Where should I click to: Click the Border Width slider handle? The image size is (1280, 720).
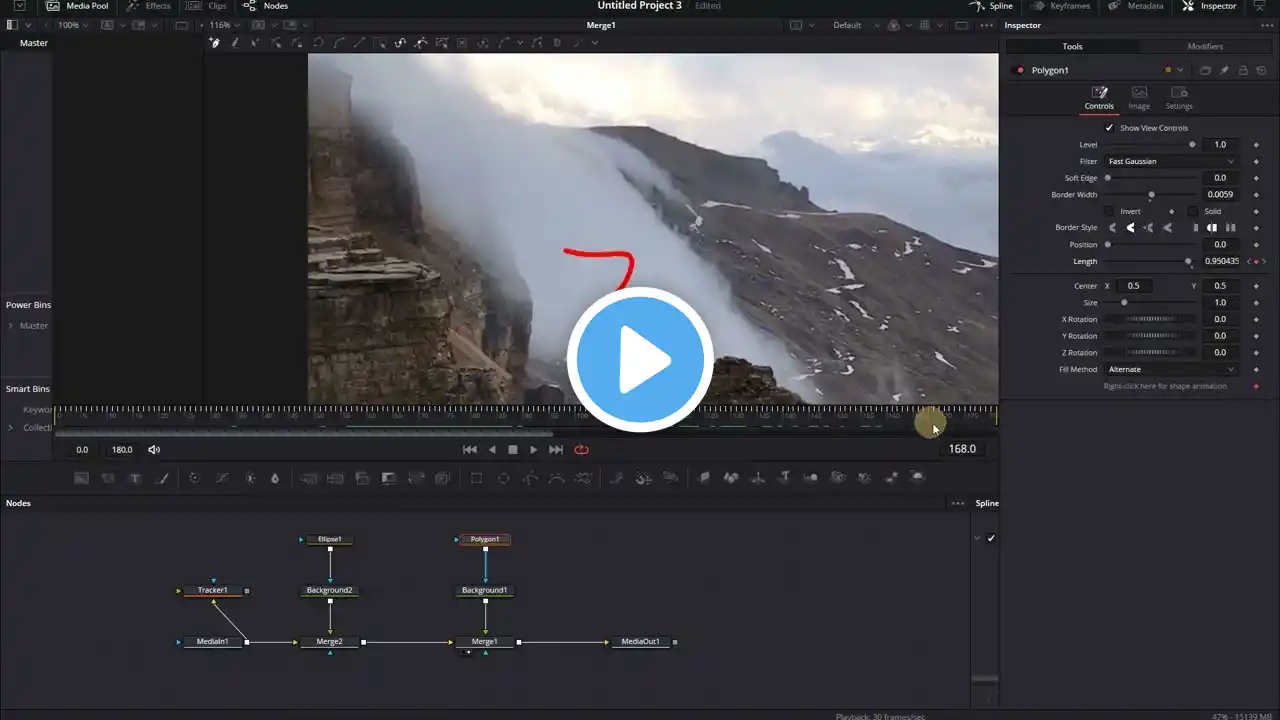pyautogui.click(x=1151, y=195)
